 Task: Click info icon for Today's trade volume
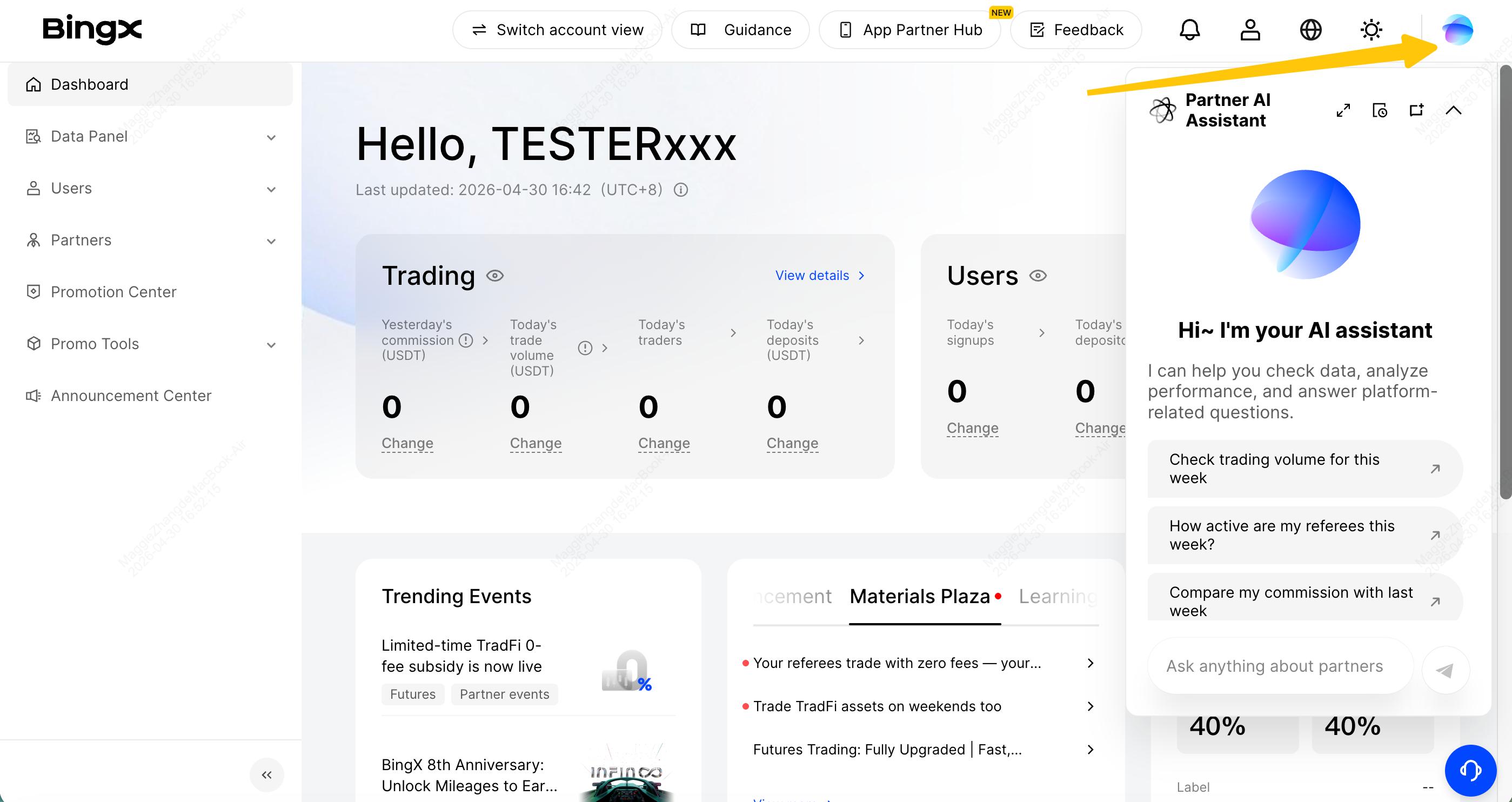coord(585,348)
